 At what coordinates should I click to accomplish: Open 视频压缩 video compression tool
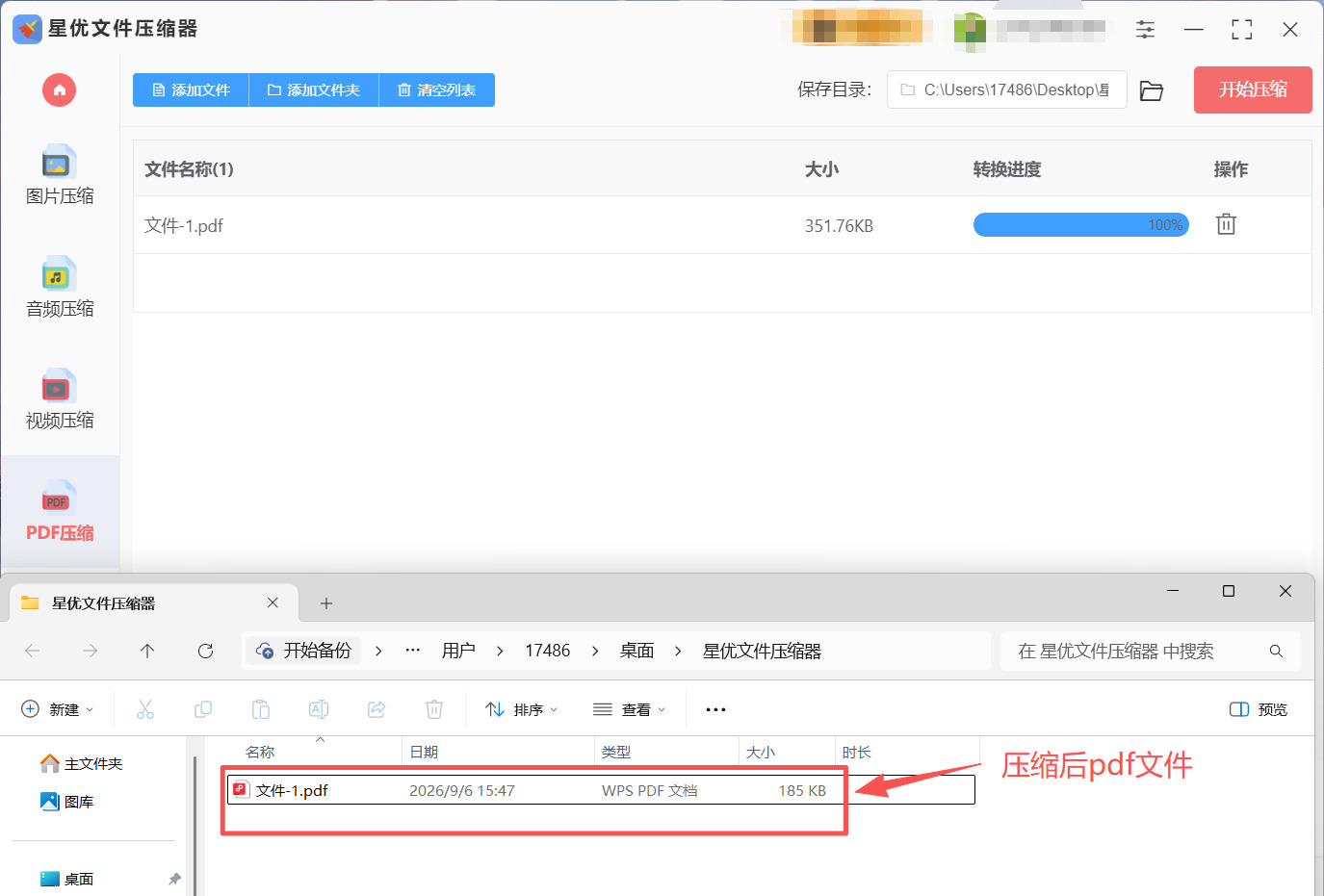[x=60, y=400]
